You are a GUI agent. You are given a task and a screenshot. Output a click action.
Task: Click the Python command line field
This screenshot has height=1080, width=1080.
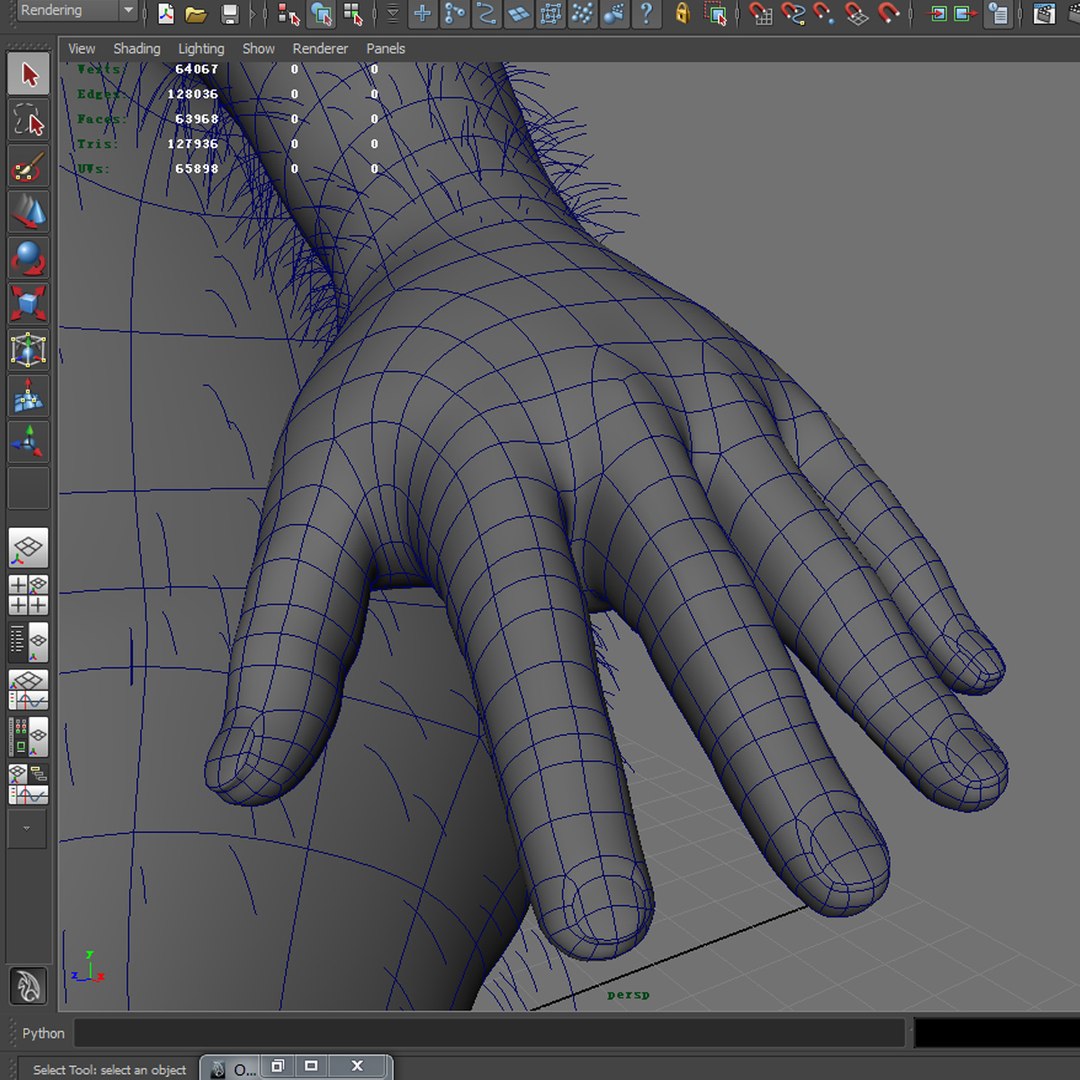(489, 1032)
